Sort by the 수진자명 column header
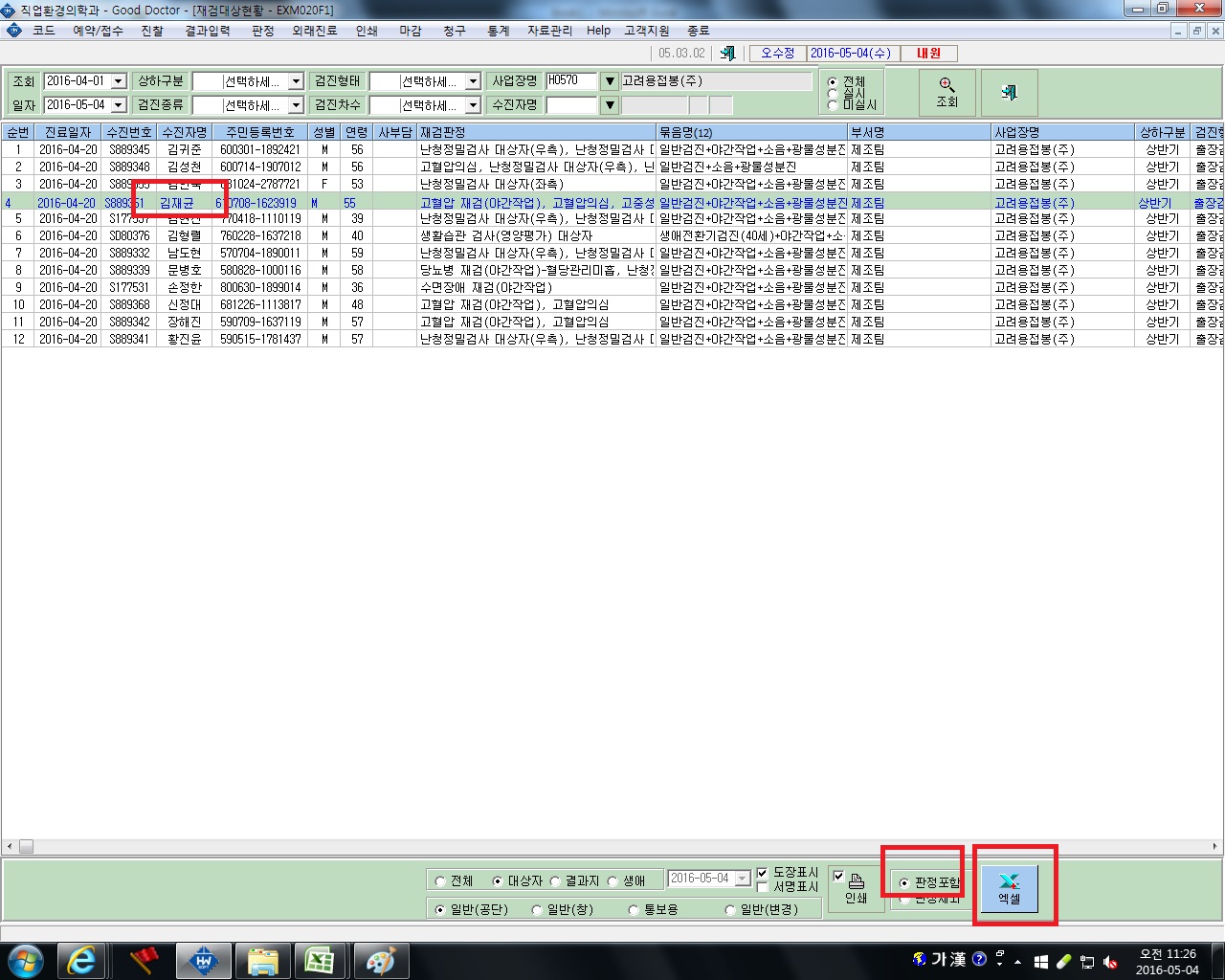1225x980 pixels. click(185, 132)
